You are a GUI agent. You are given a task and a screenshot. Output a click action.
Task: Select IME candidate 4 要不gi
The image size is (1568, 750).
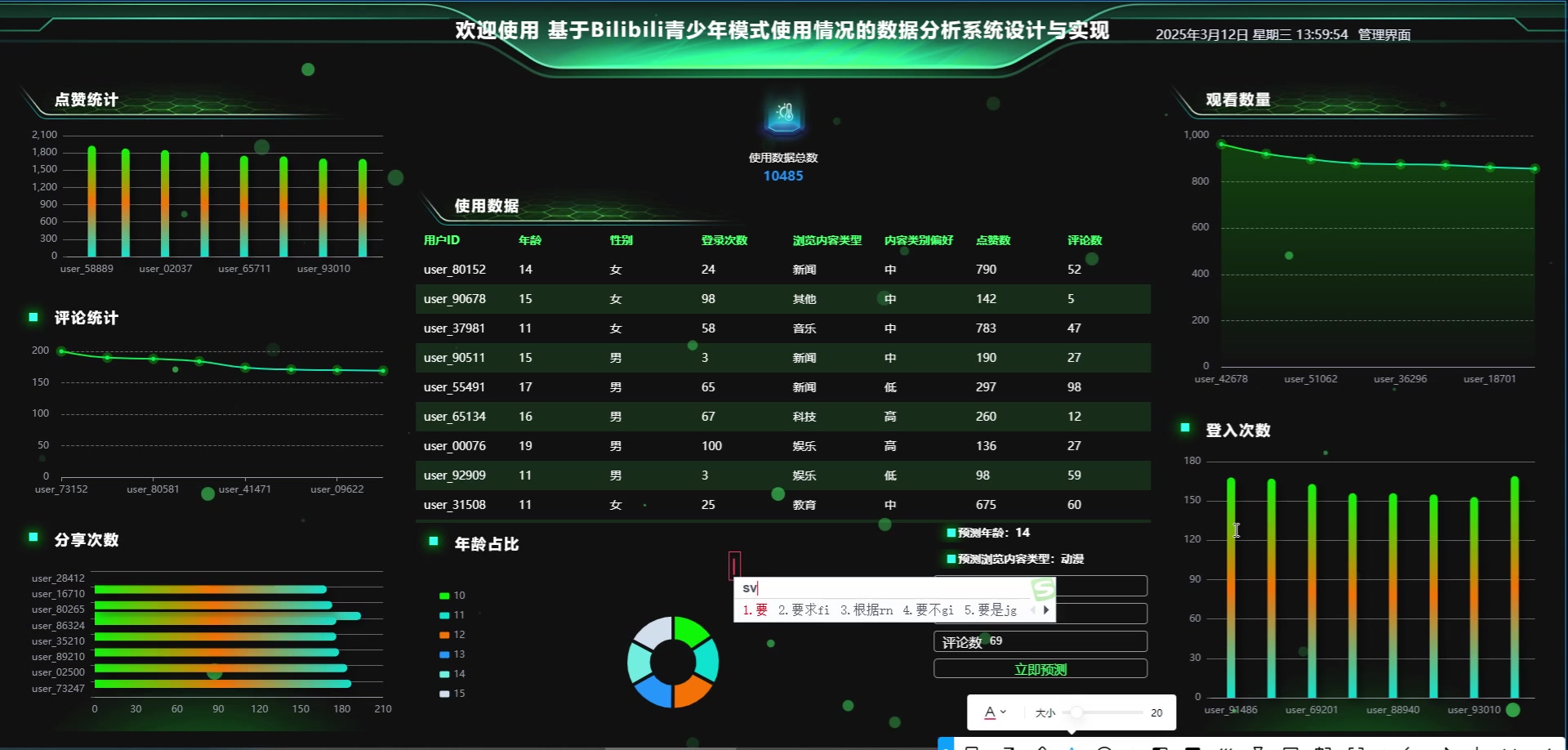click(x=929, y=609)
